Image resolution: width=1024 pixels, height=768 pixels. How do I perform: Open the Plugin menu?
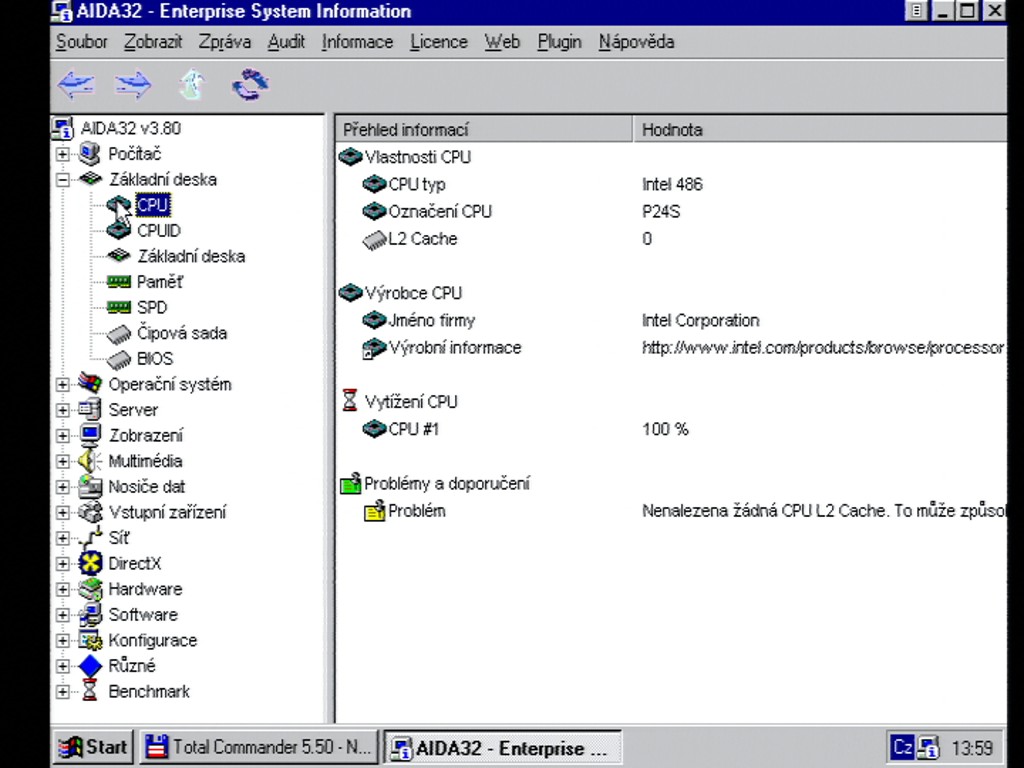(x=560, y=42)
